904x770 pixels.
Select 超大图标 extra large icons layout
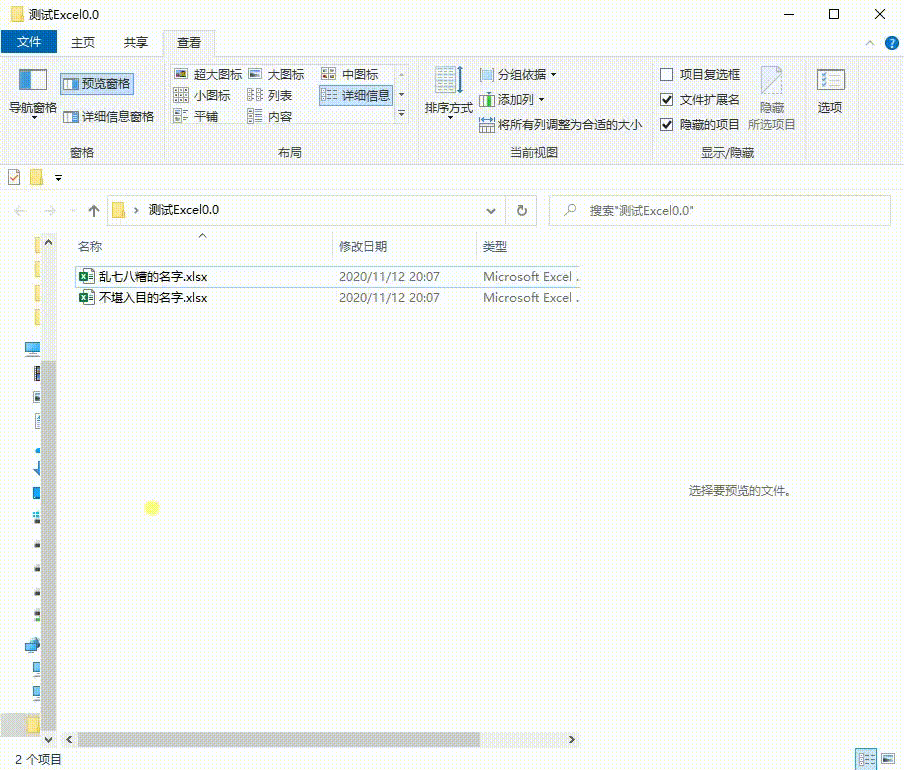[208, 74]
